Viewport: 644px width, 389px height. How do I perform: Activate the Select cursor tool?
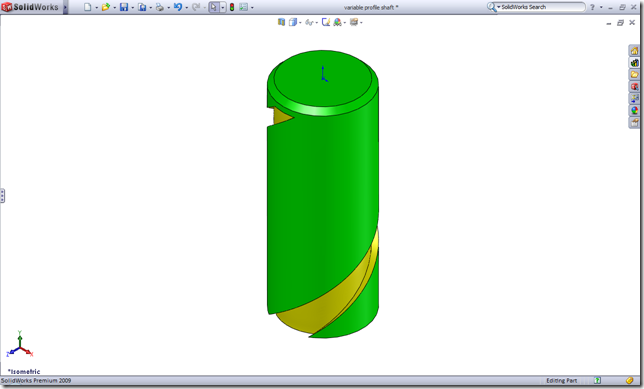[214, 7]
